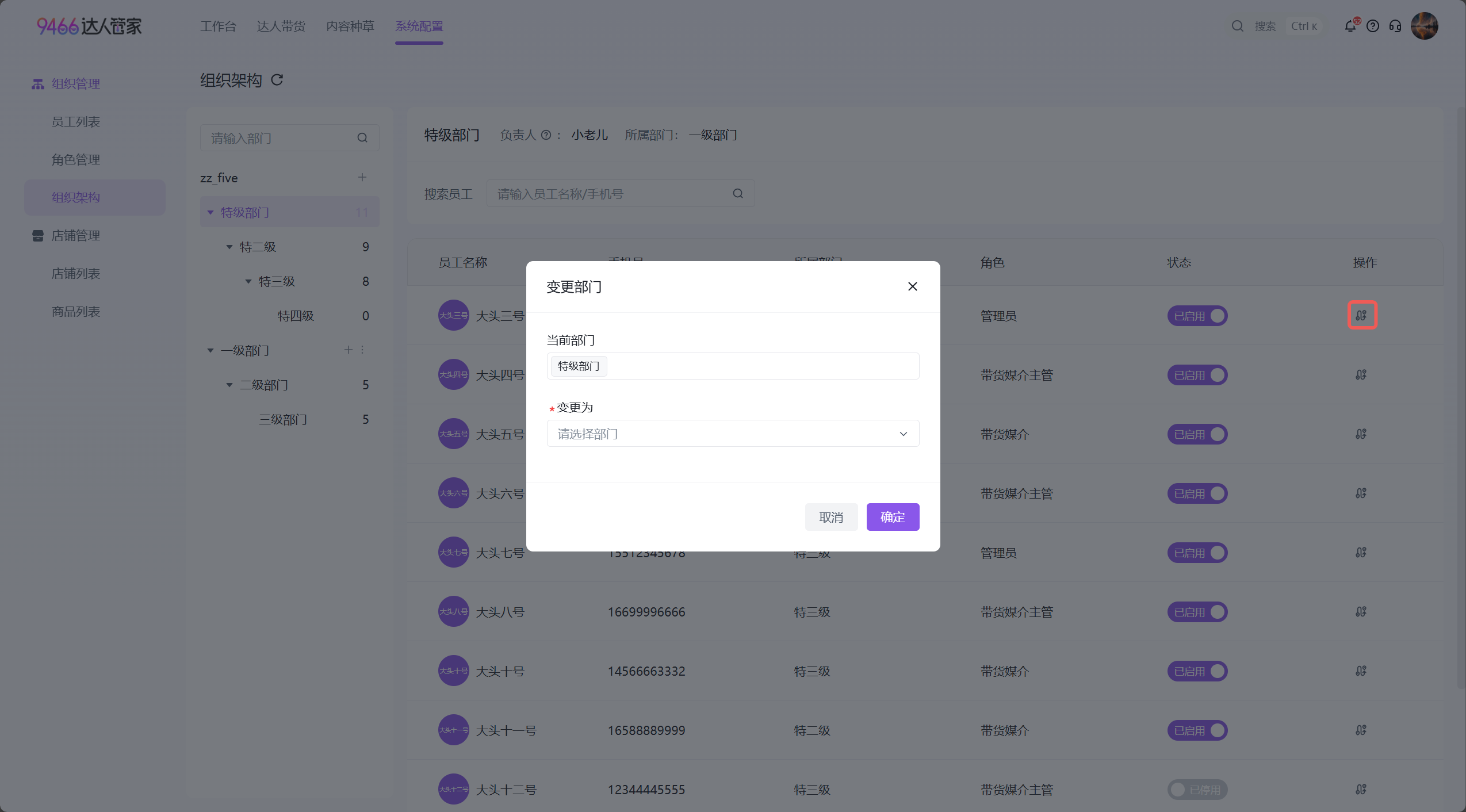Change department for 大头八号
This screenshot has height=812, width=1466.
pos(1361,612)
